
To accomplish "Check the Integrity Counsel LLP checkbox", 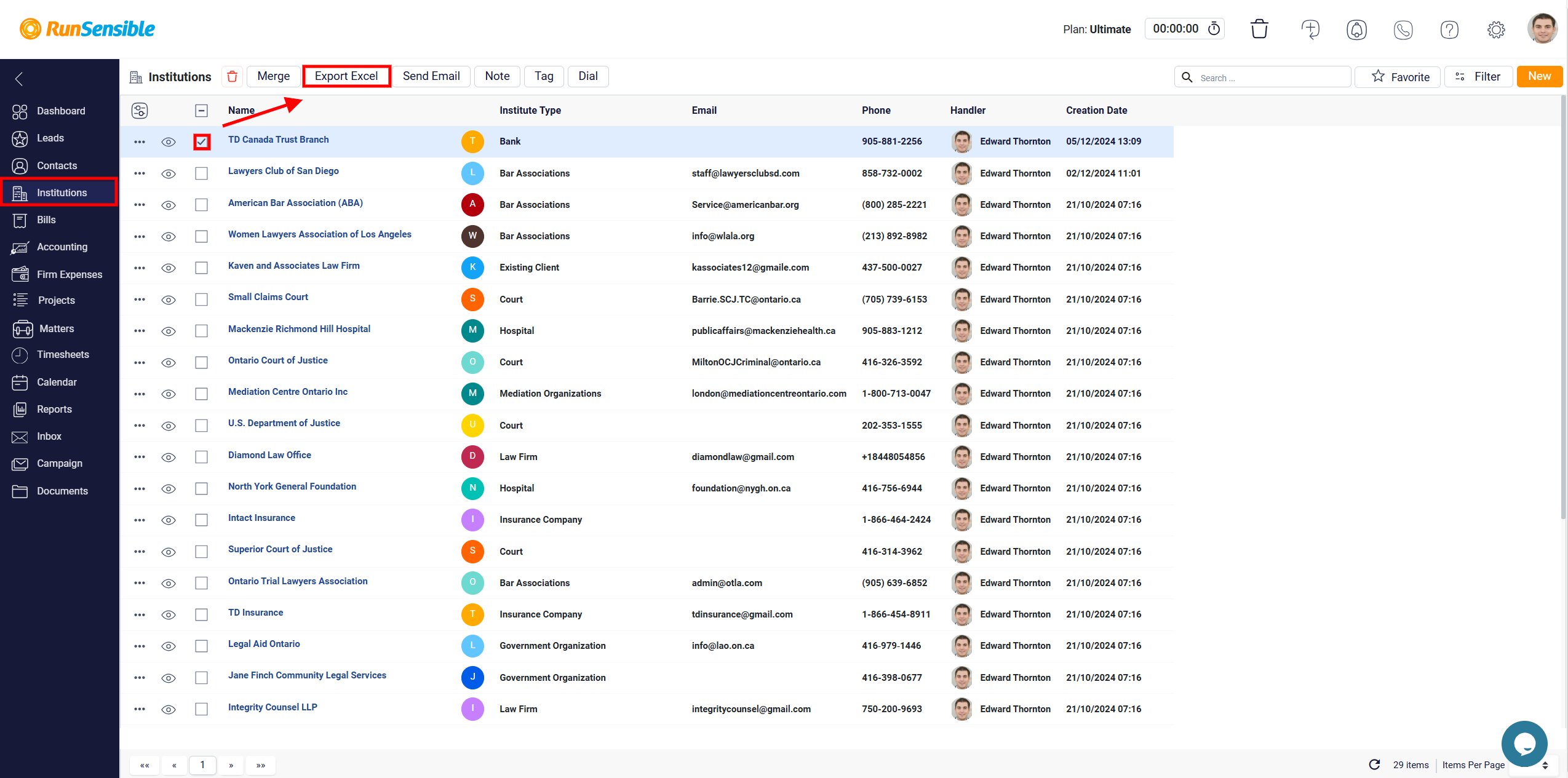I will coord(202,709).
